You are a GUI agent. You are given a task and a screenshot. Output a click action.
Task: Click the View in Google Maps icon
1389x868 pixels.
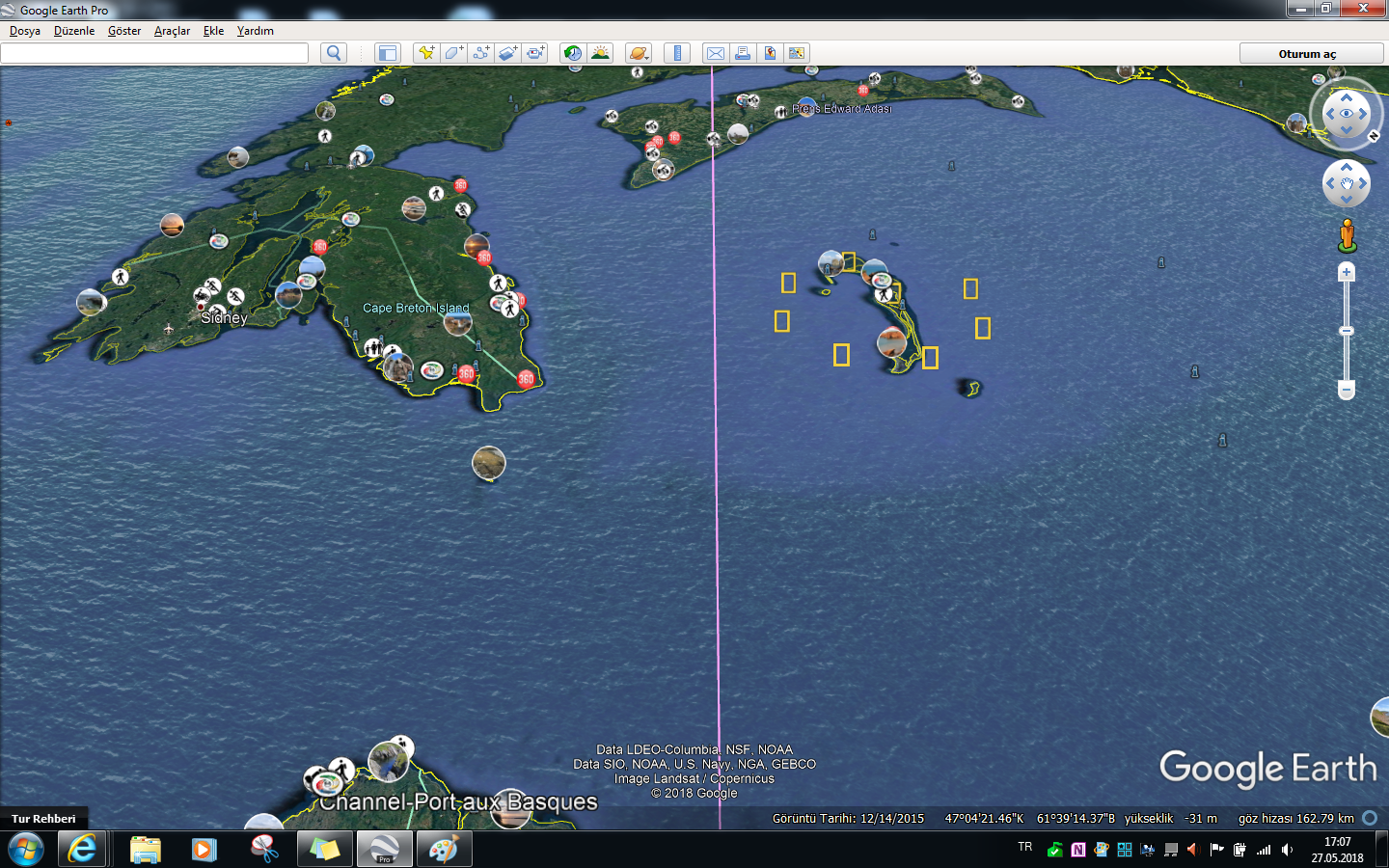pyautogui.click(x=770, y=53)
